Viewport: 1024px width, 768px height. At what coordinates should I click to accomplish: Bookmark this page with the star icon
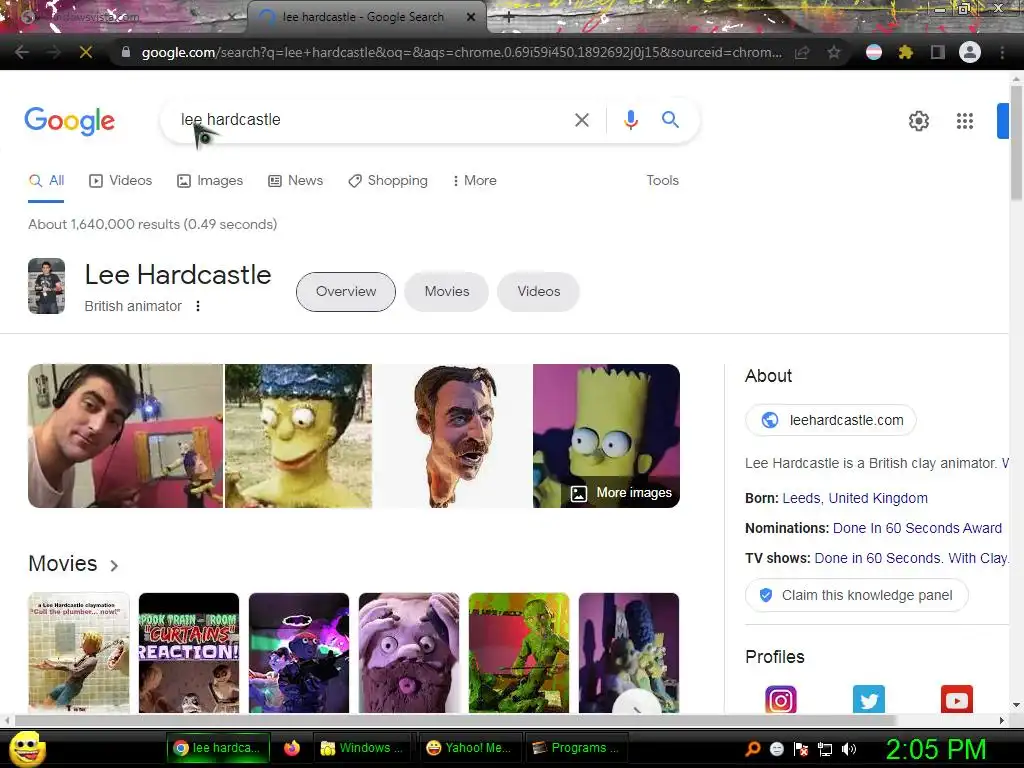pos(833,52)
